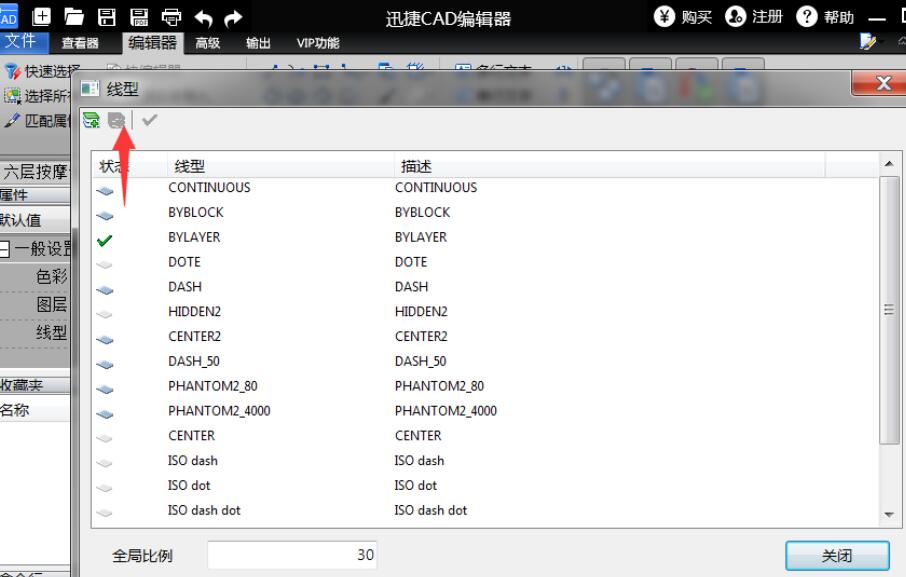
Task: Click the 图层 property in left panel
Action: pyautogui.click(x=51, y=305)
